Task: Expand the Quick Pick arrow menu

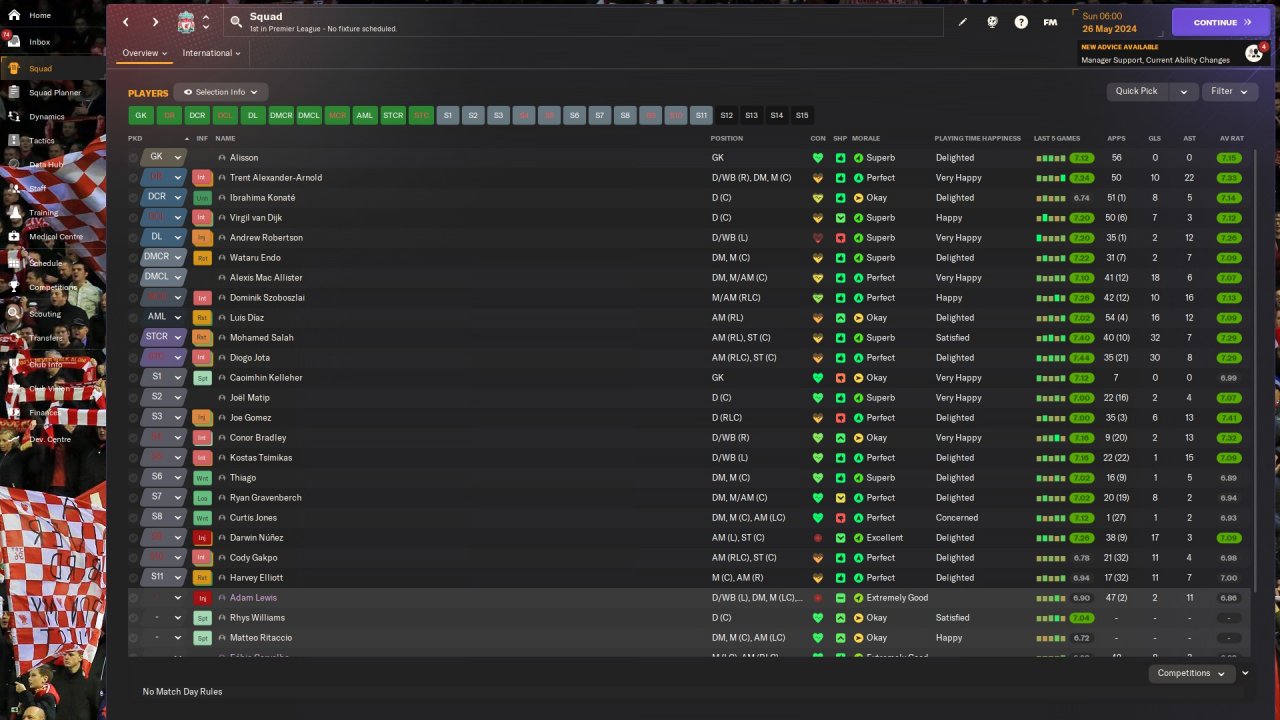Action: pos(1184,91)
